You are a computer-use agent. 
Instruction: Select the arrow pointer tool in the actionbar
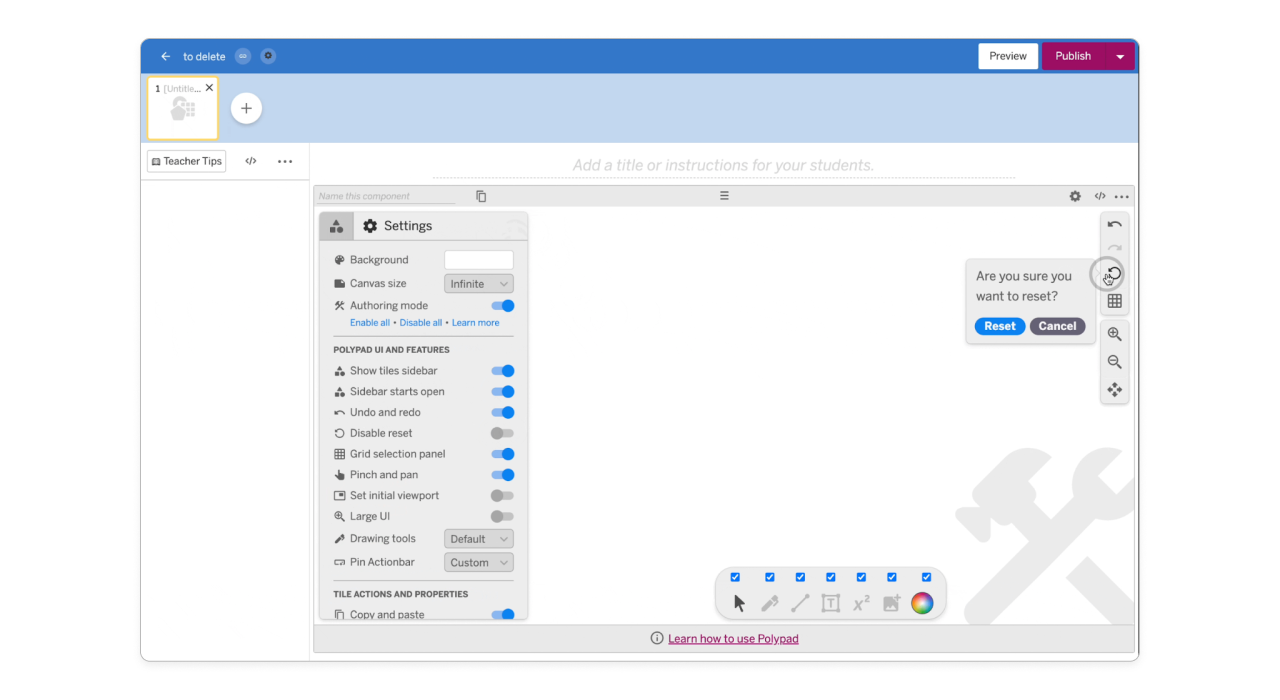pos(738,602)
